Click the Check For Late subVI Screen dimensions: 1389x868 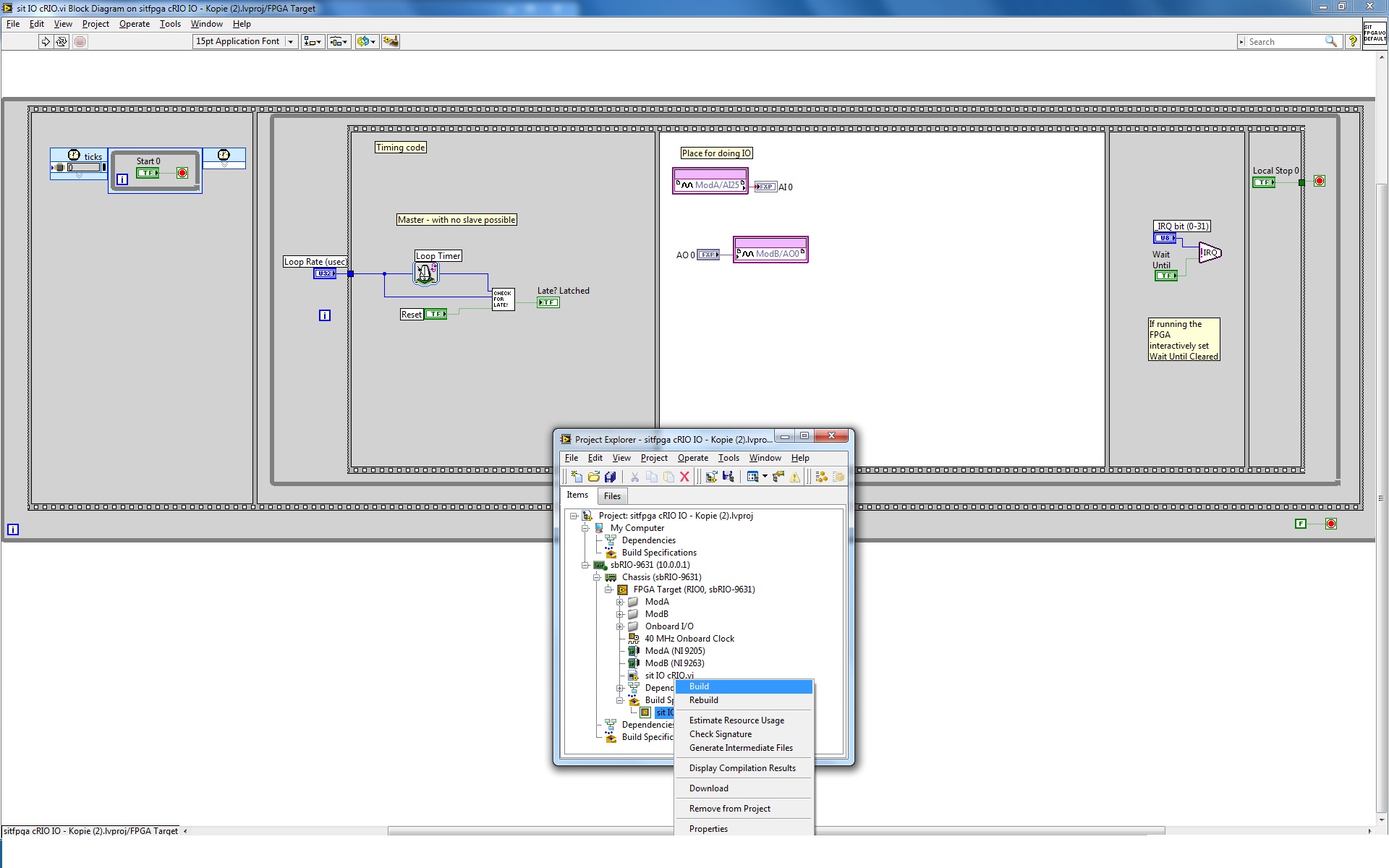[x=503, y=299]
